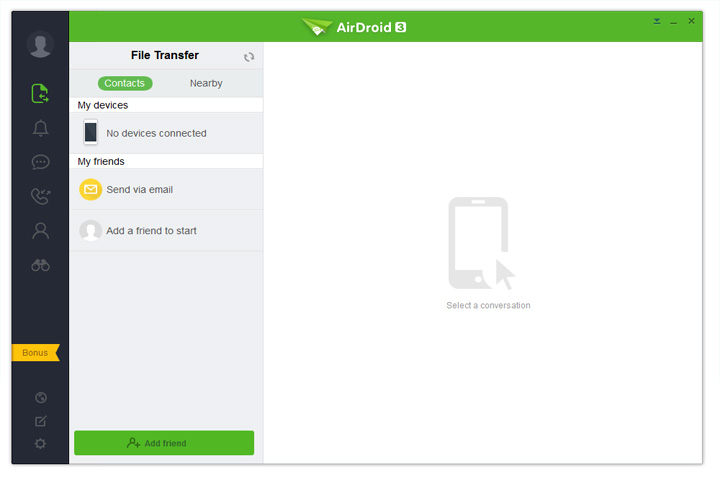Select the File Transfer sidebar icon

(x=40, y=93)
